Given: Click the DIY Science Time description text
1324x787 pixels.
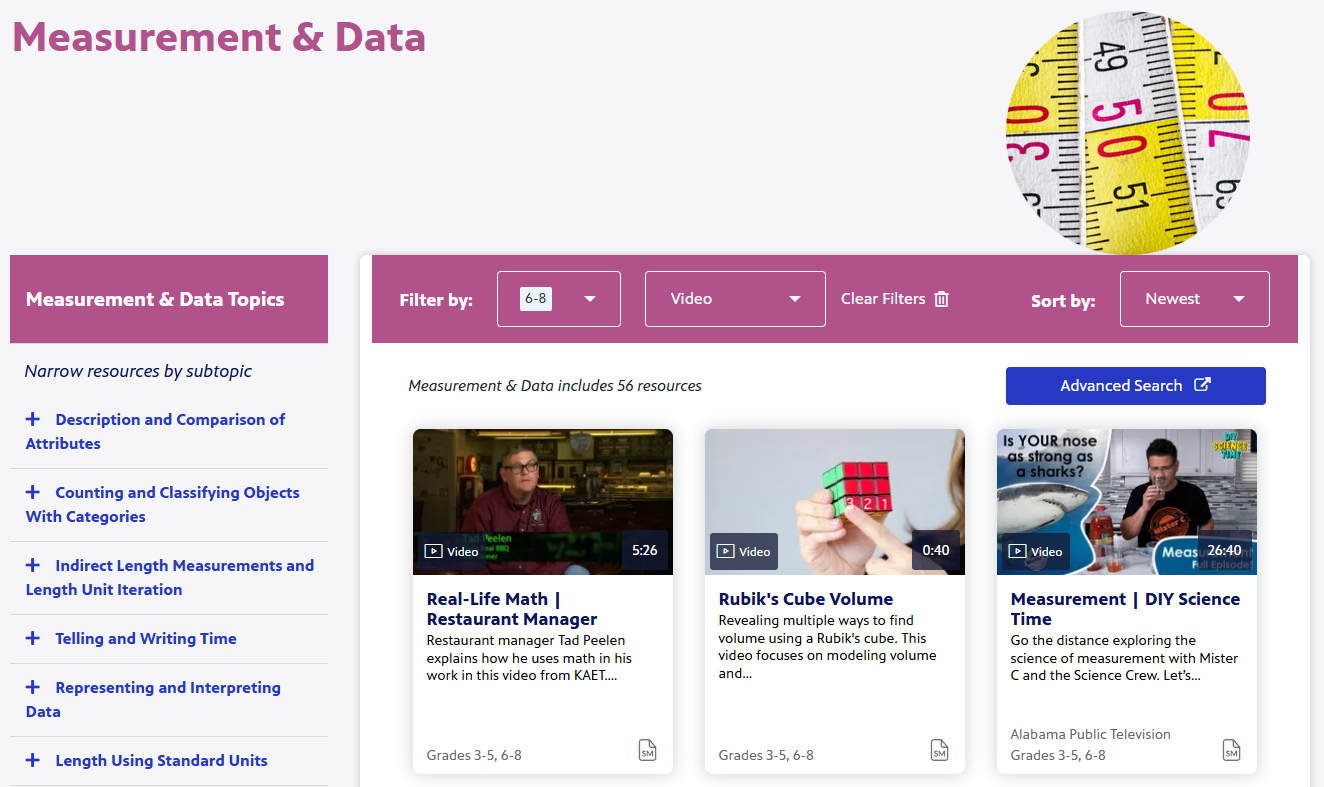Looking at the screenshot, I should pyautogui.click(x=1125, y=658).
